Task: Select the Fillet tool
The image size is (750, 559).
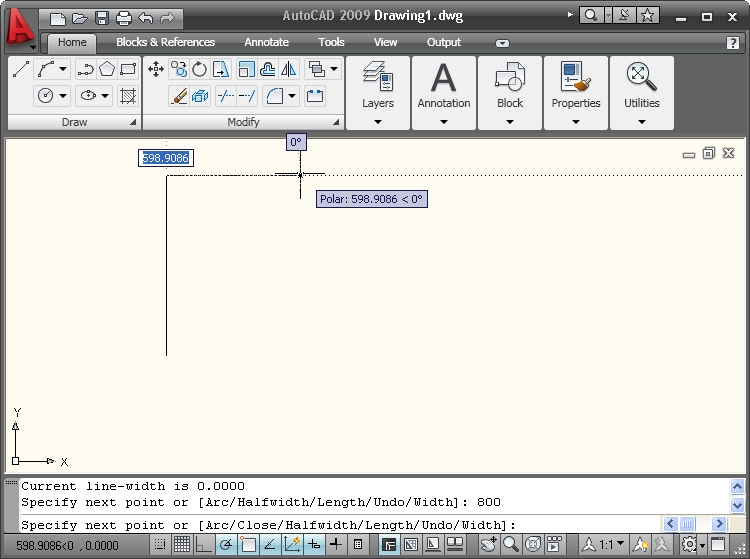Action: pyautogui.click(x=275, y=96)
